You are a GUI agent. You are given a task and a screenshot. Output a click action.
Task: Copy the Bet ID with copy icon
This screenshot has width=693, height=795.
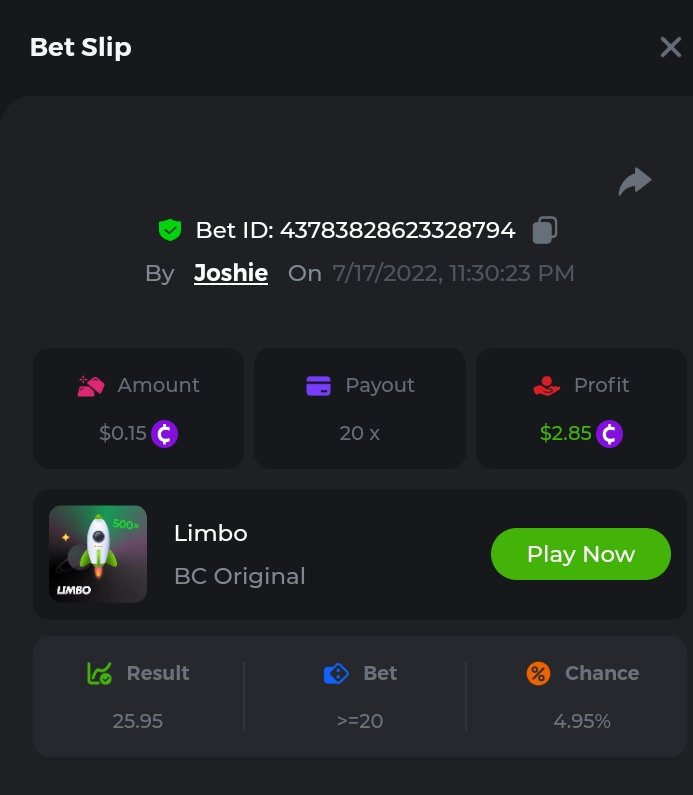click(545, 230)
